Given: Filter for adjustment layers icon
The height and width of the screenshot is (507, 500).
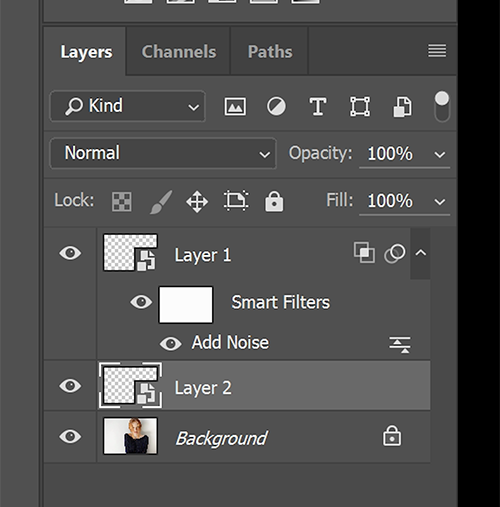Looking at the screenshot, I should (276, 107).
